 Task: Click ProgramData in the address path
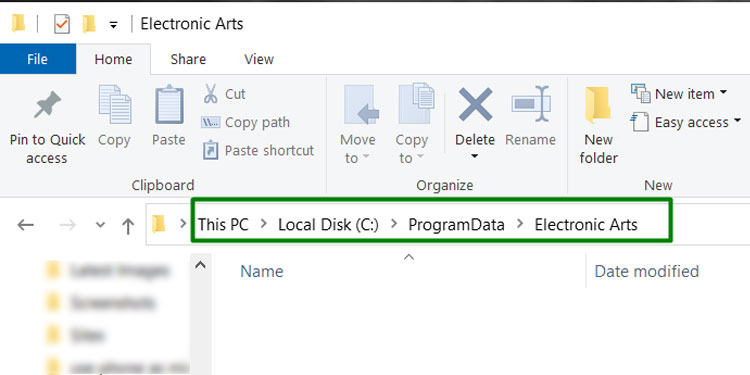[x=456, y=225]
